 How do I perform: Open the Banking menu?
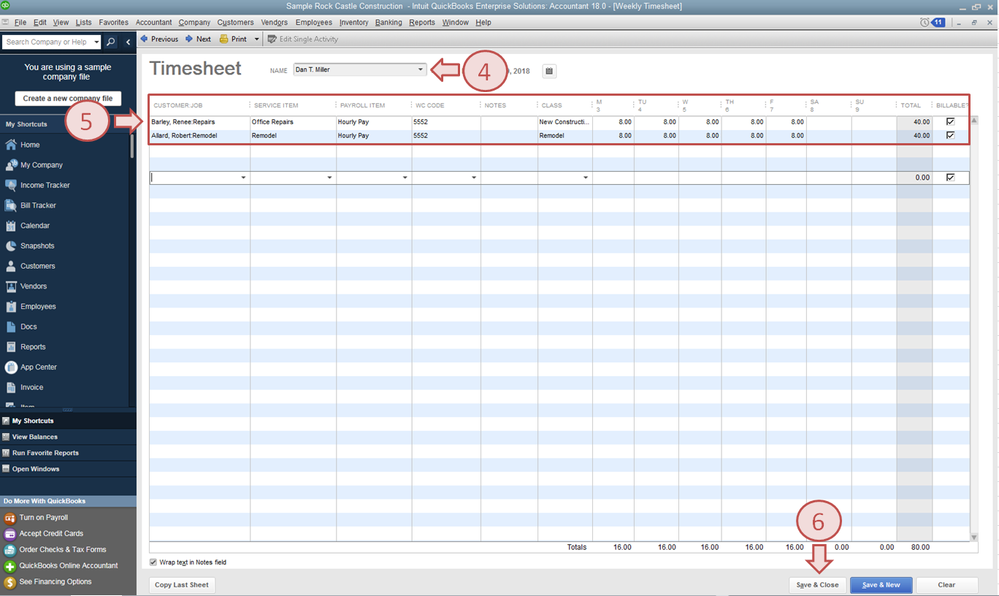(389, 22)
